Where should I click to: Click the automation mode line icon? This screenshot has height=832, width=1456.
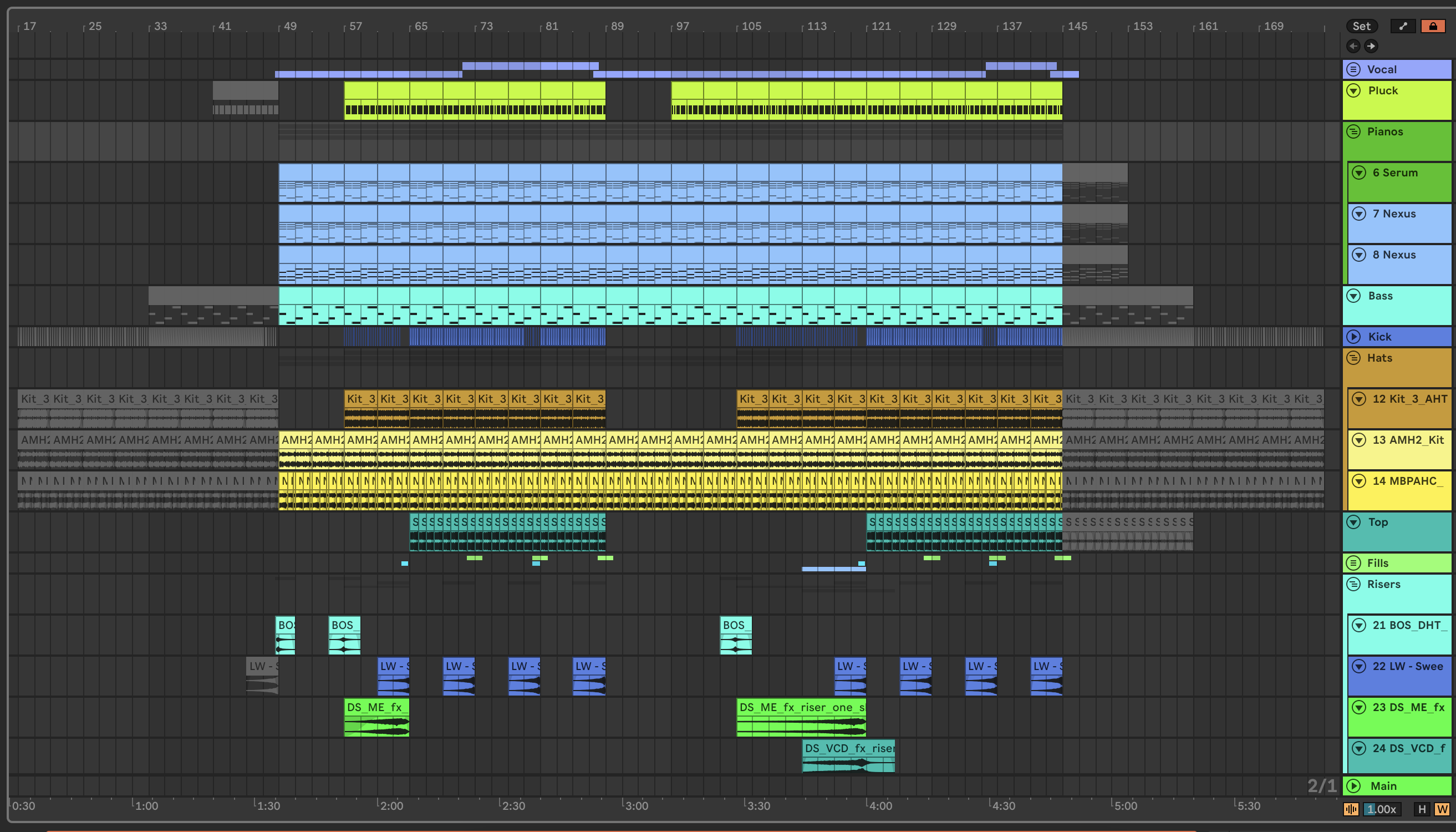pos(1403,26)
